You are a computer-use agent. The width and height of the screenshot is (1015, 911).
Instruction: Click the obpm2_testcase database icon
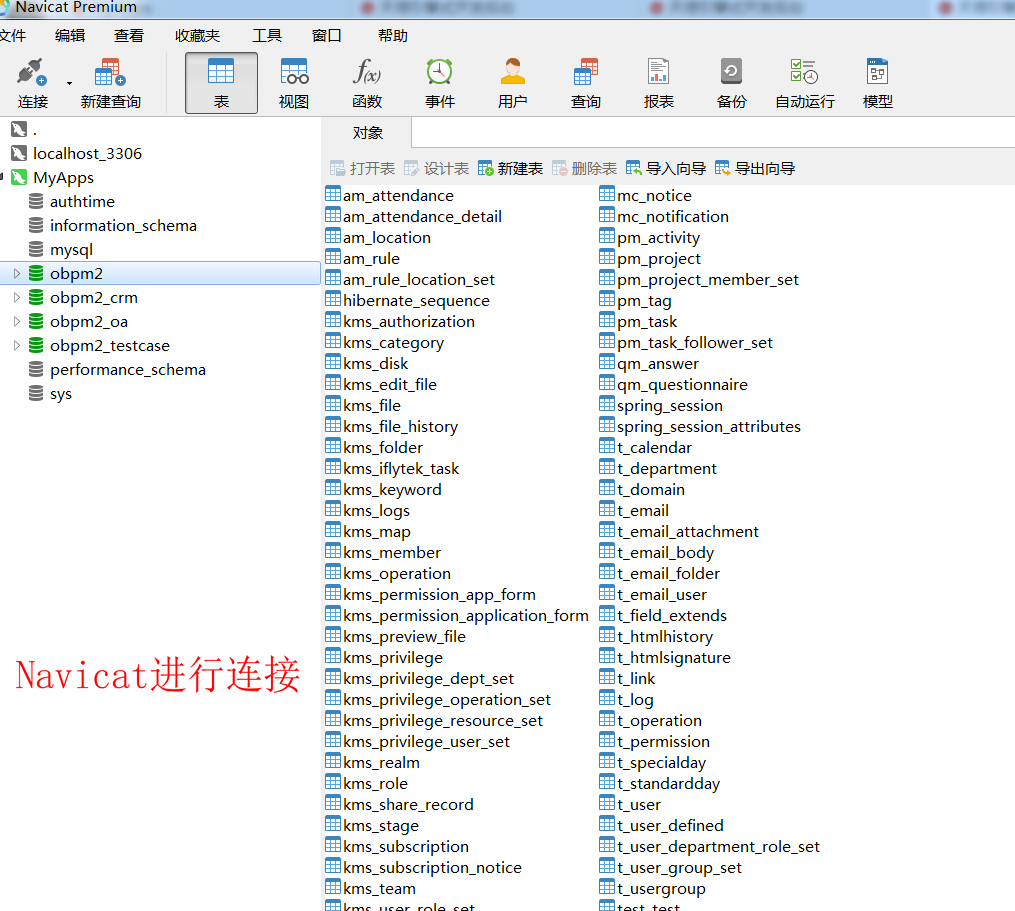click(36, 345)
